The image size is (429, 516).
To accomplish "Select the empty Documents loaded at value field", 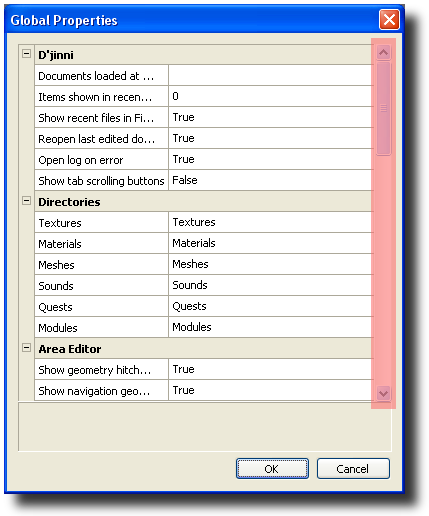I will click(x=271, y=75).
